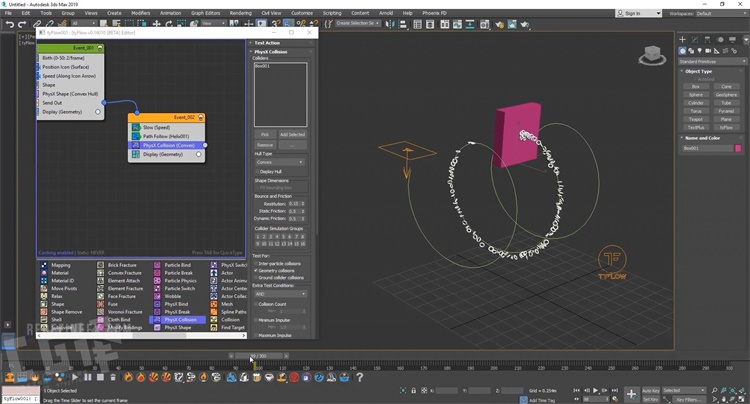Click the pink object color swatch
Image resolution: width=750 pixels, height=404 pixels.
pos(738,148)
